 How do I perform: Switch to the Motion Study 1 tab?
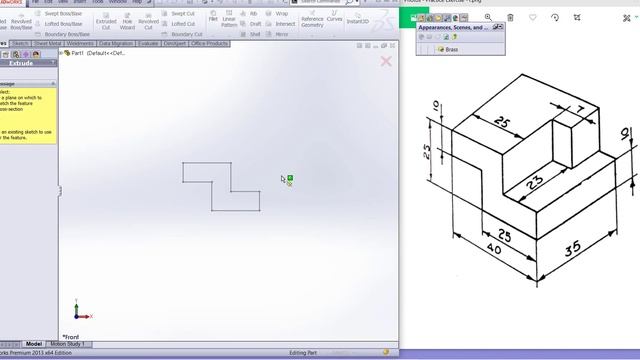[x=68, y=344]
